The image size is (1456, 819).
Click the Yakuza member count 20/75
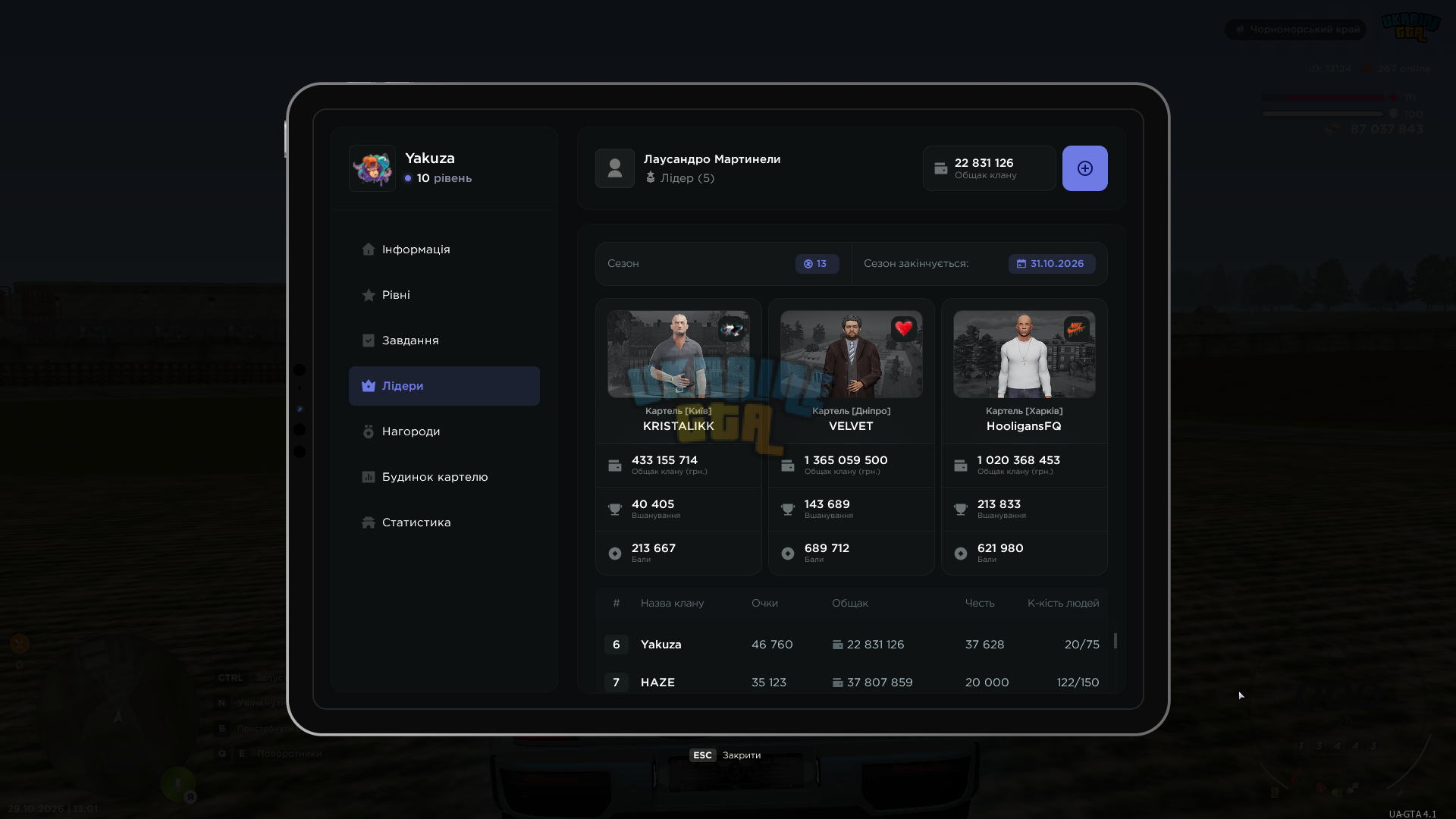tap(1081, 645)
